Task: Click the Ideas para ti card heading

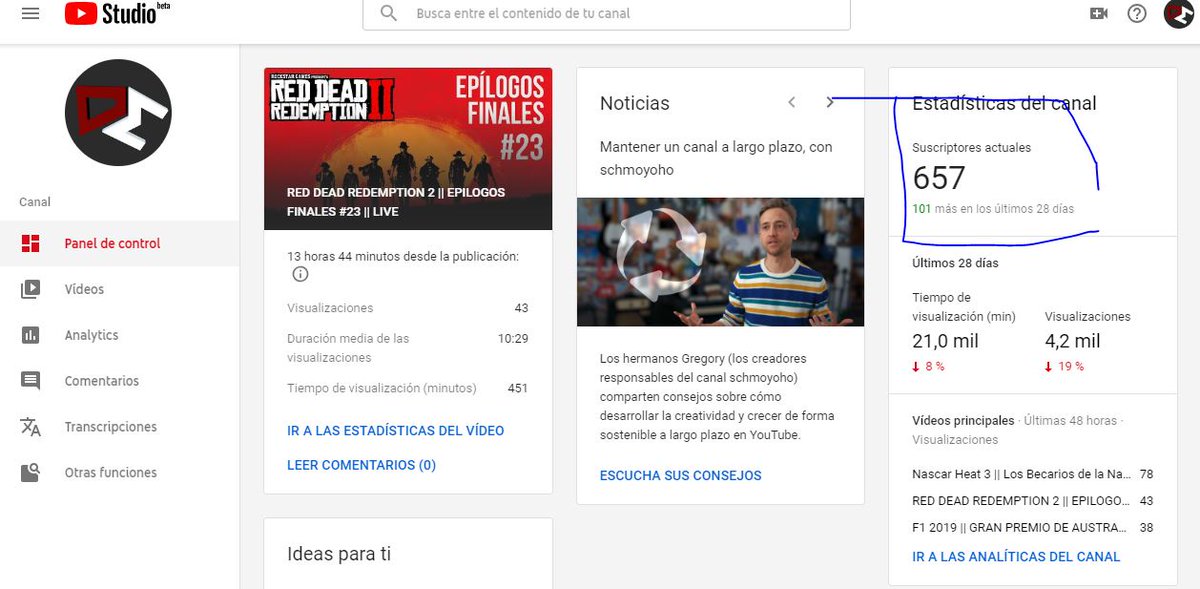Action: [339, 554]
